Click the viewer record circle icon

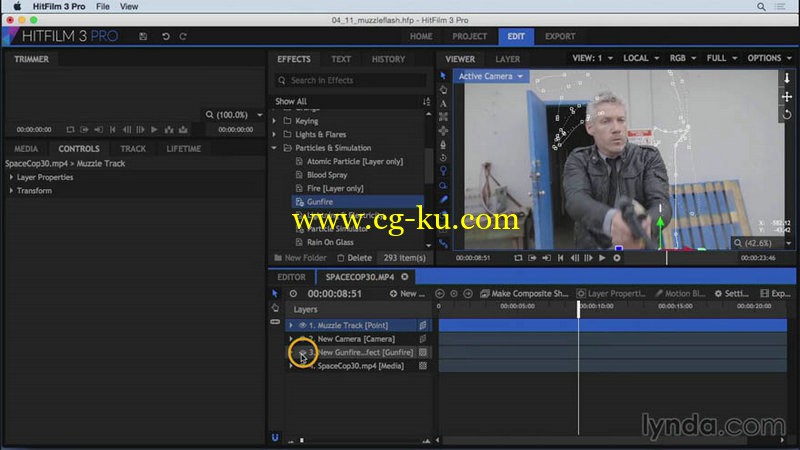click(617, 258)
